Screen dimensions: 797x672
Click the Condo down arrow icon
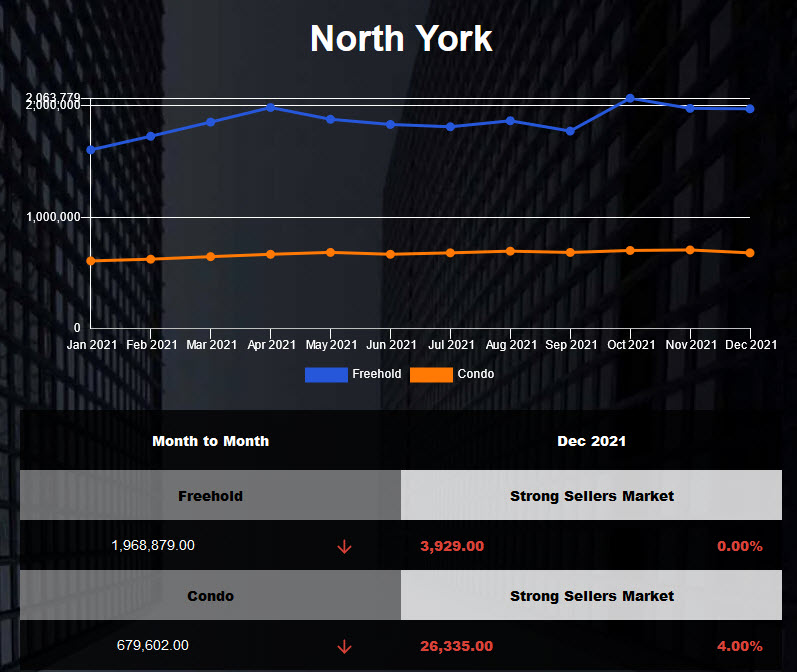coord(345,647)
